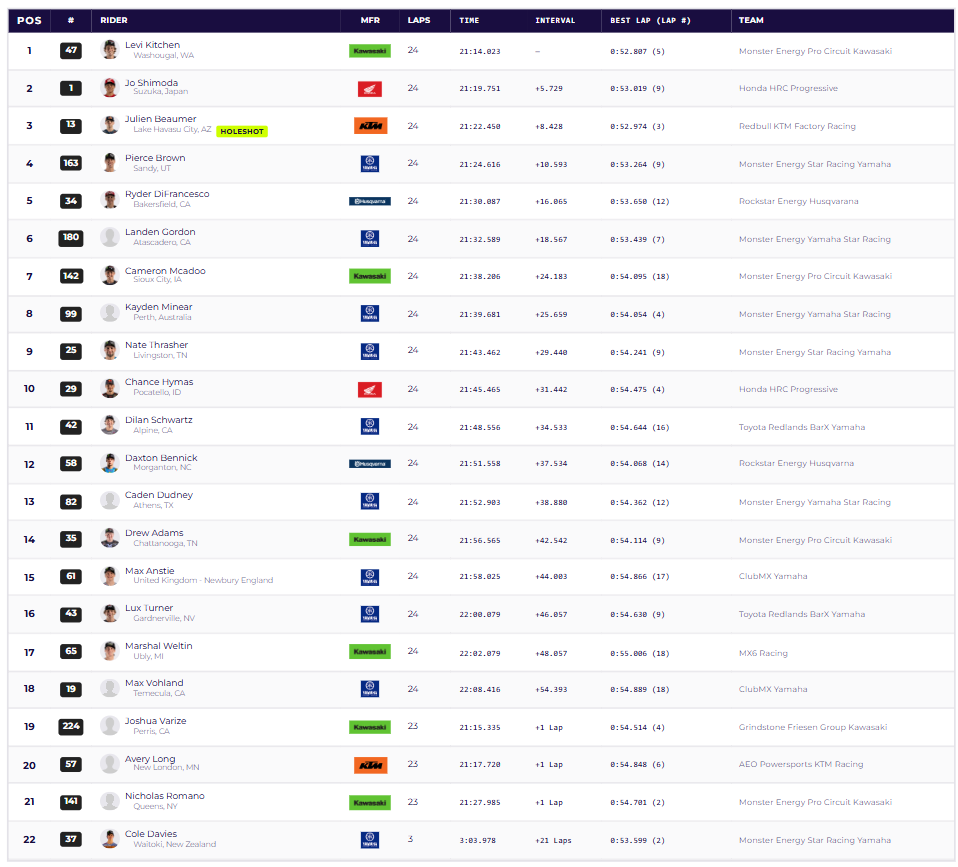Viewport: 958px width, 867px height.
Task: Click the +21 Laps interval value
Action: [x=554, y=840]
